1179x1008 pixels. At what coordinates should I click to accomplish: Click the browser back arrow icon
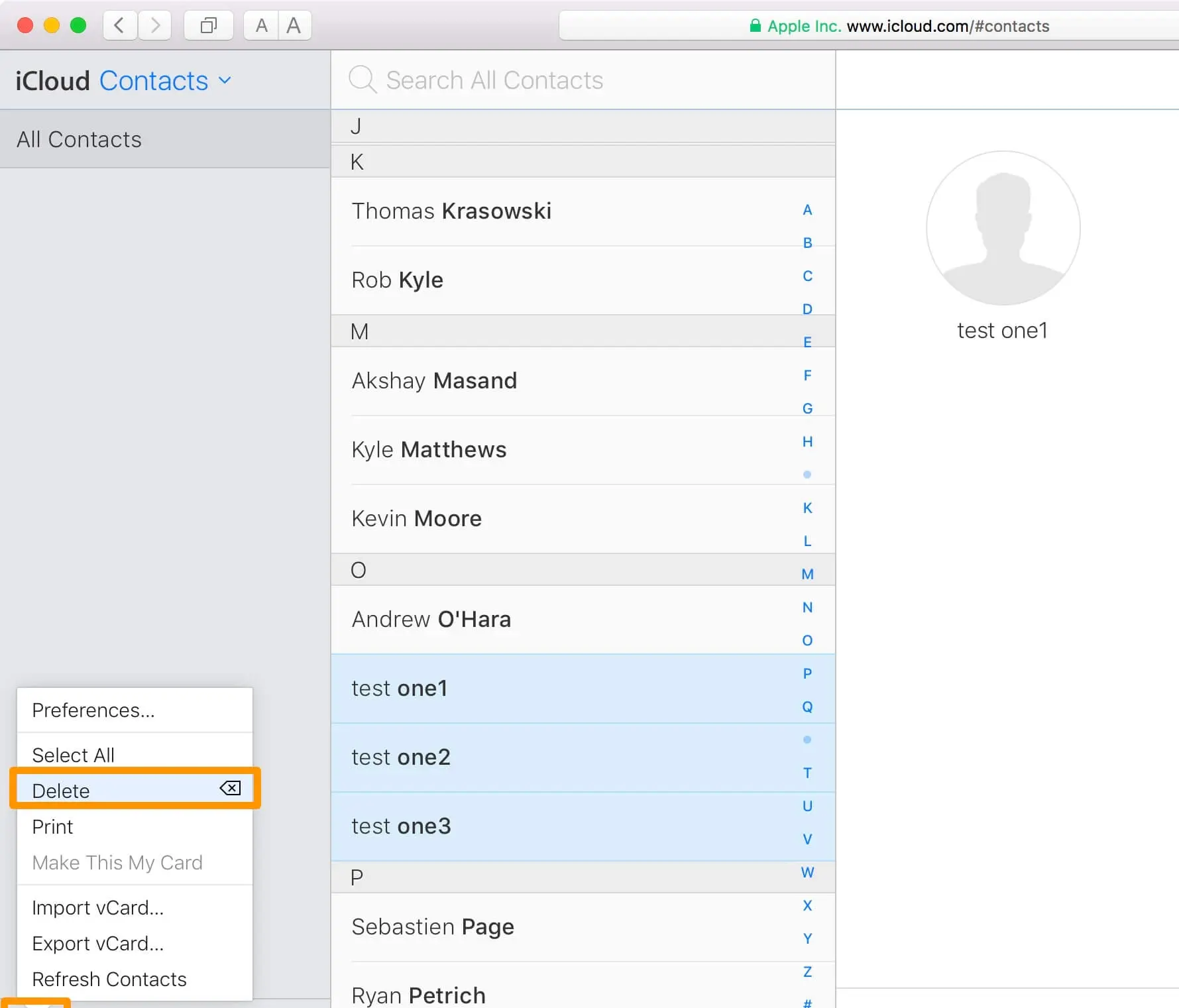tap(119, 25)
